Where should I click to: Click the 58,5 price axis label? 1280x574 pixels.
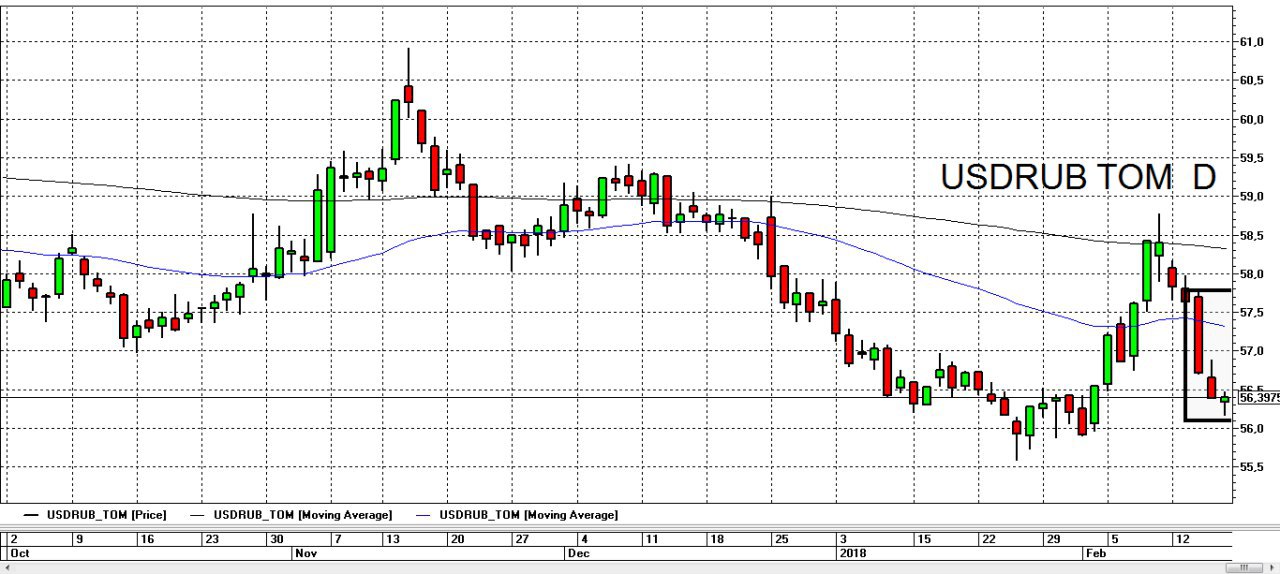1252,235
